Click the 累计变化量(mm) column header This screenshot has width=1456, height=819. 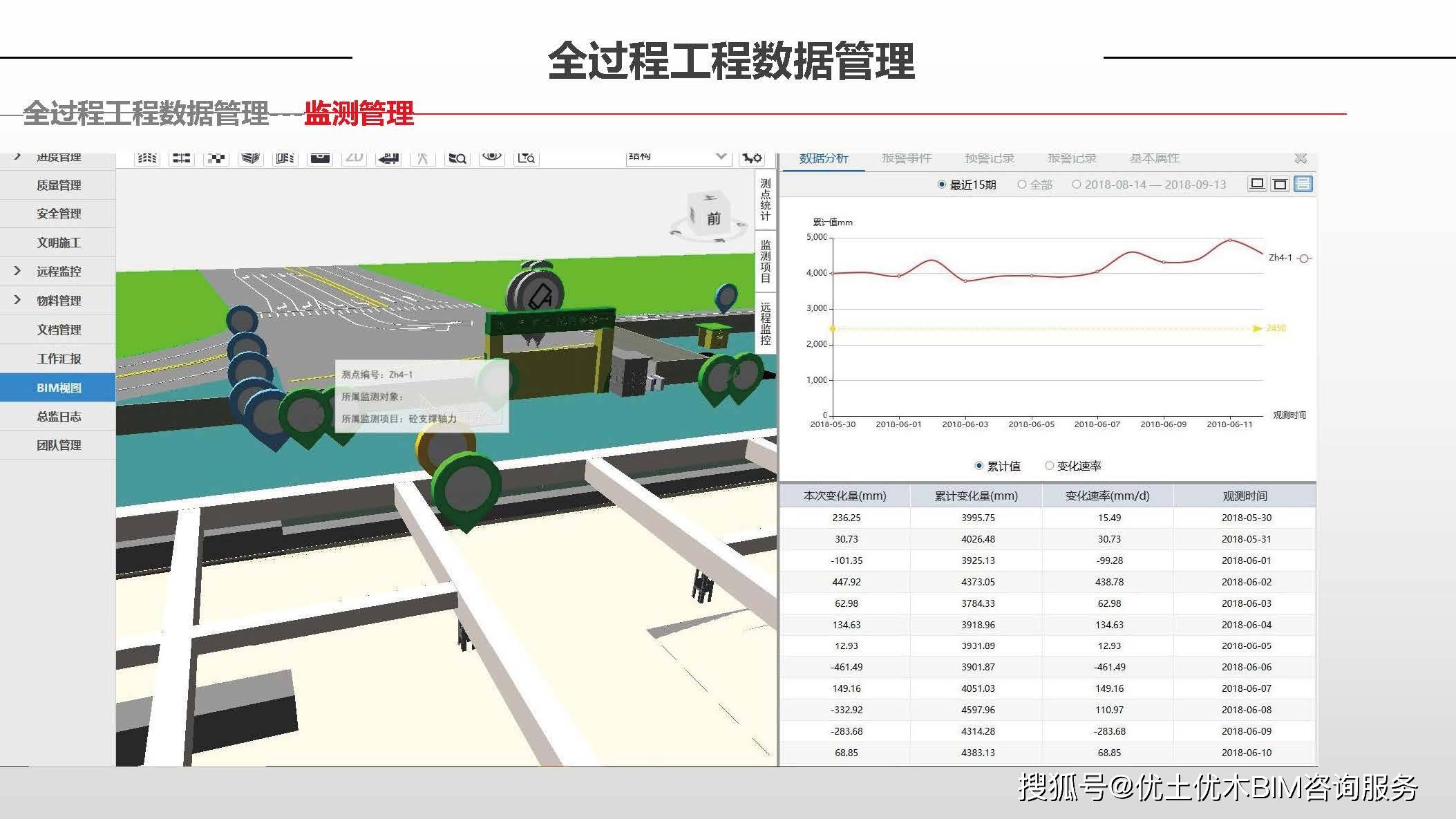point(976,496)
